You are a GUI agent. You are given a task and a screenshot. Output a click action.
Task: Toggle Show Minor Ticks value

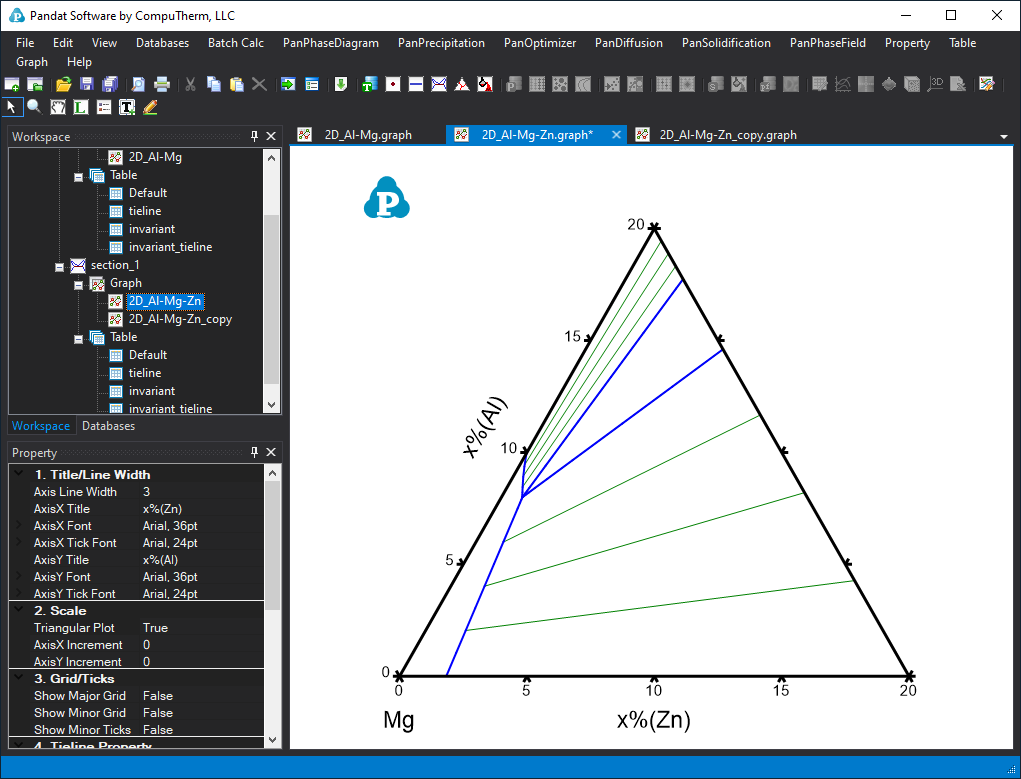pyautogui.click(x=157, y=730)
